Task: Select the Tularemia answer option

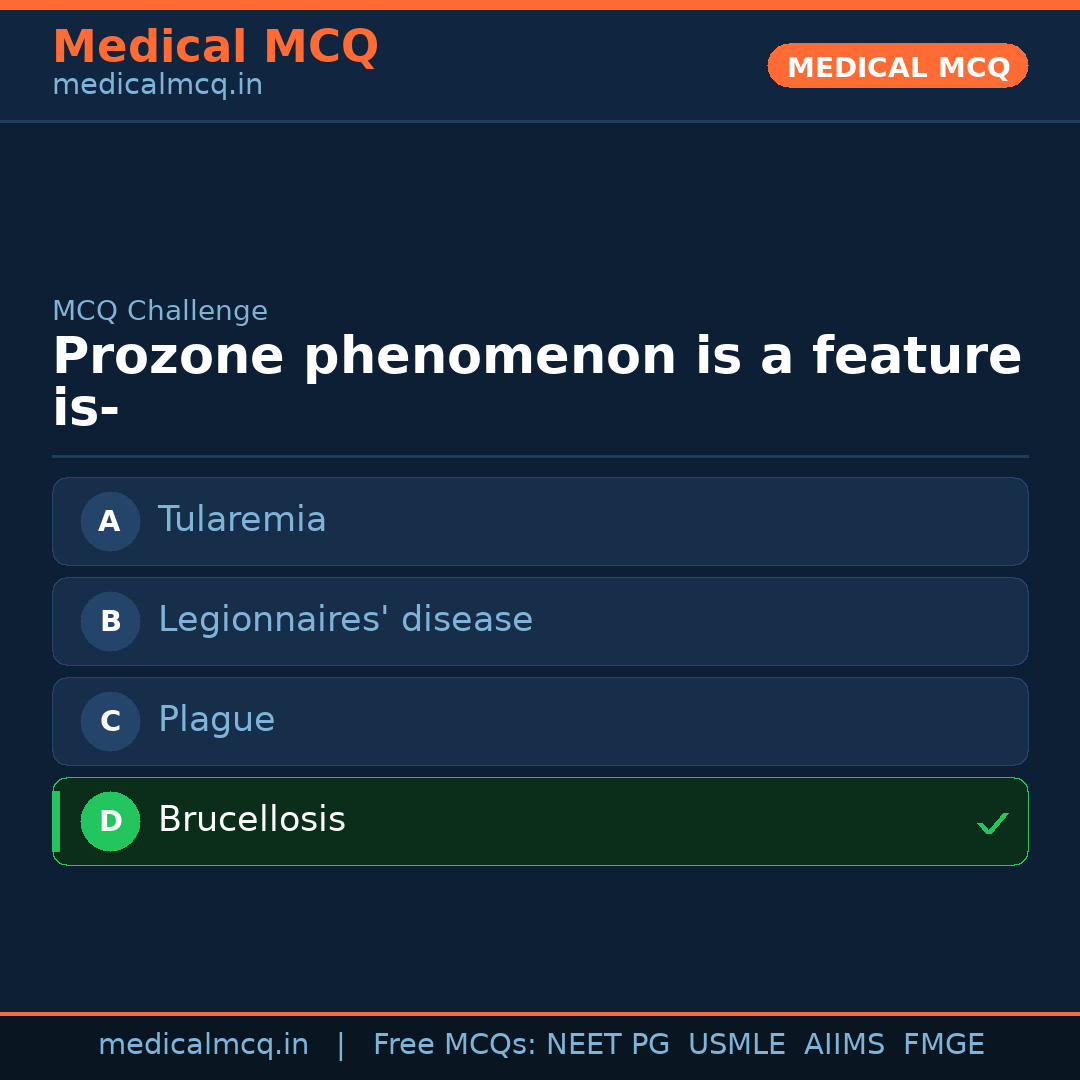Action: click(540, 521)
